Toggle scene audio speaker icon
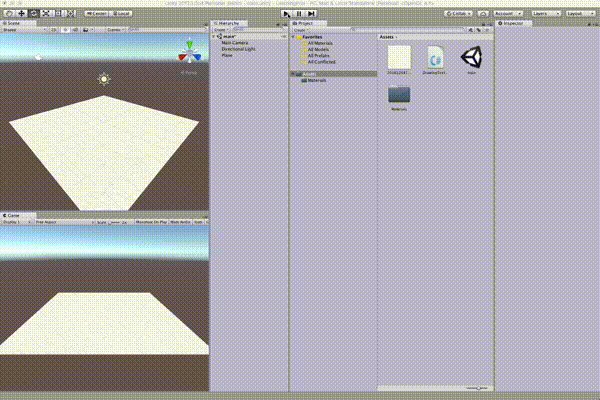This screenshot has width=600, height=400. pyautogui.click(x=75, y=29)
